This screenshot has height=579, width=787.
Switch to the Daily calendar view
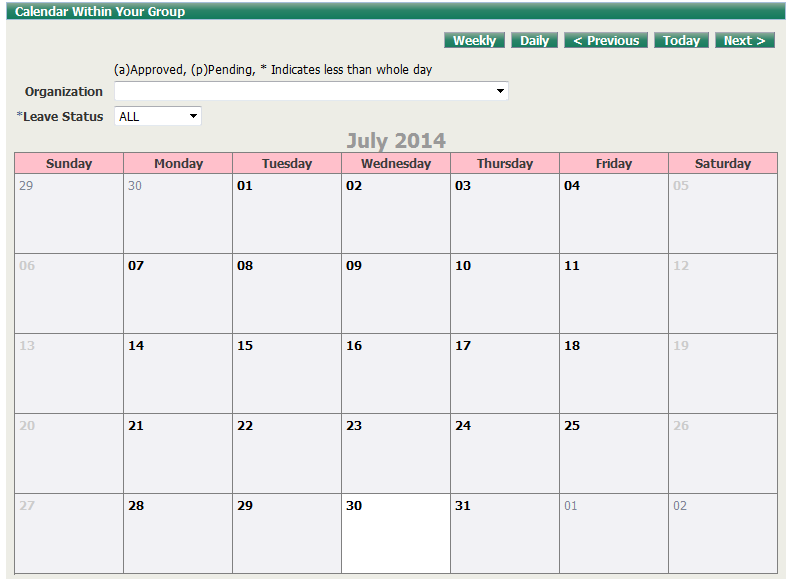click(x=534, y=41)
